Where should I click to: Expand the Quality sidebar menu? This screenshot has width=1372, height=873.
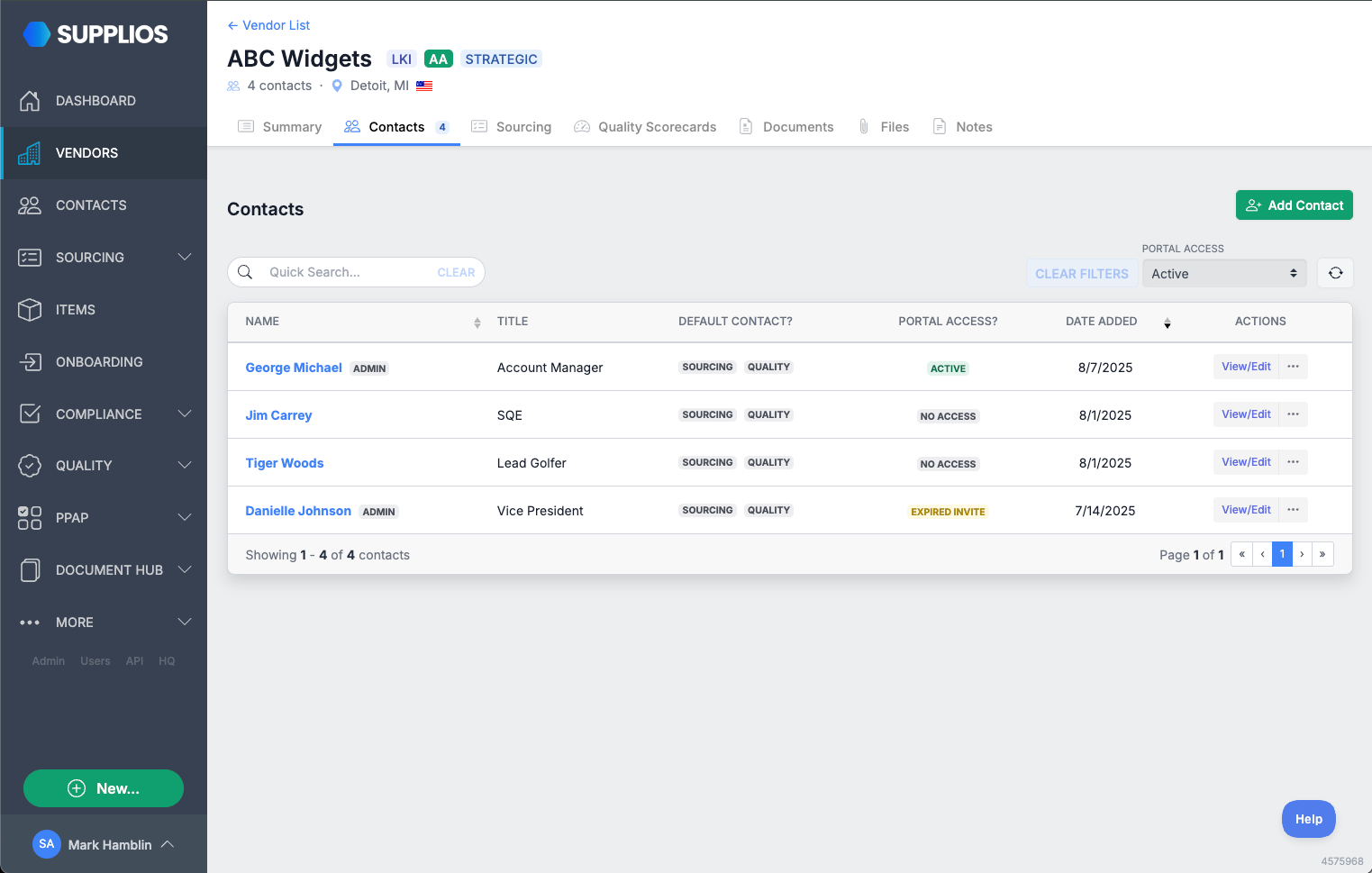[185, 466]
